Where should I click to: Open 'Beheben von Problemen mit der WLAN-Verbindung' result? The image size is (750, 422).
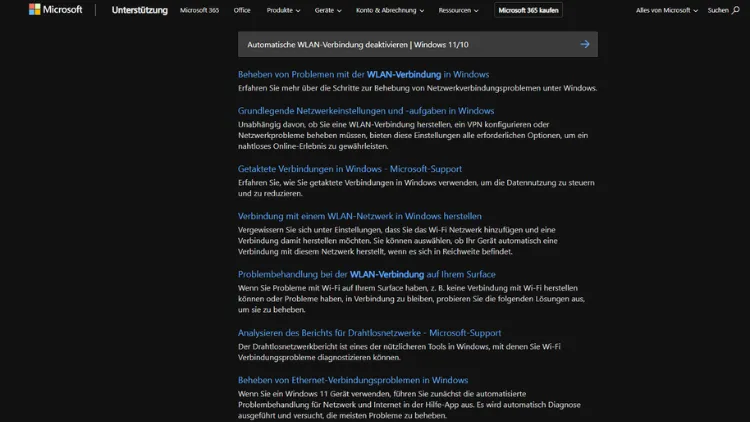[364, 75]
